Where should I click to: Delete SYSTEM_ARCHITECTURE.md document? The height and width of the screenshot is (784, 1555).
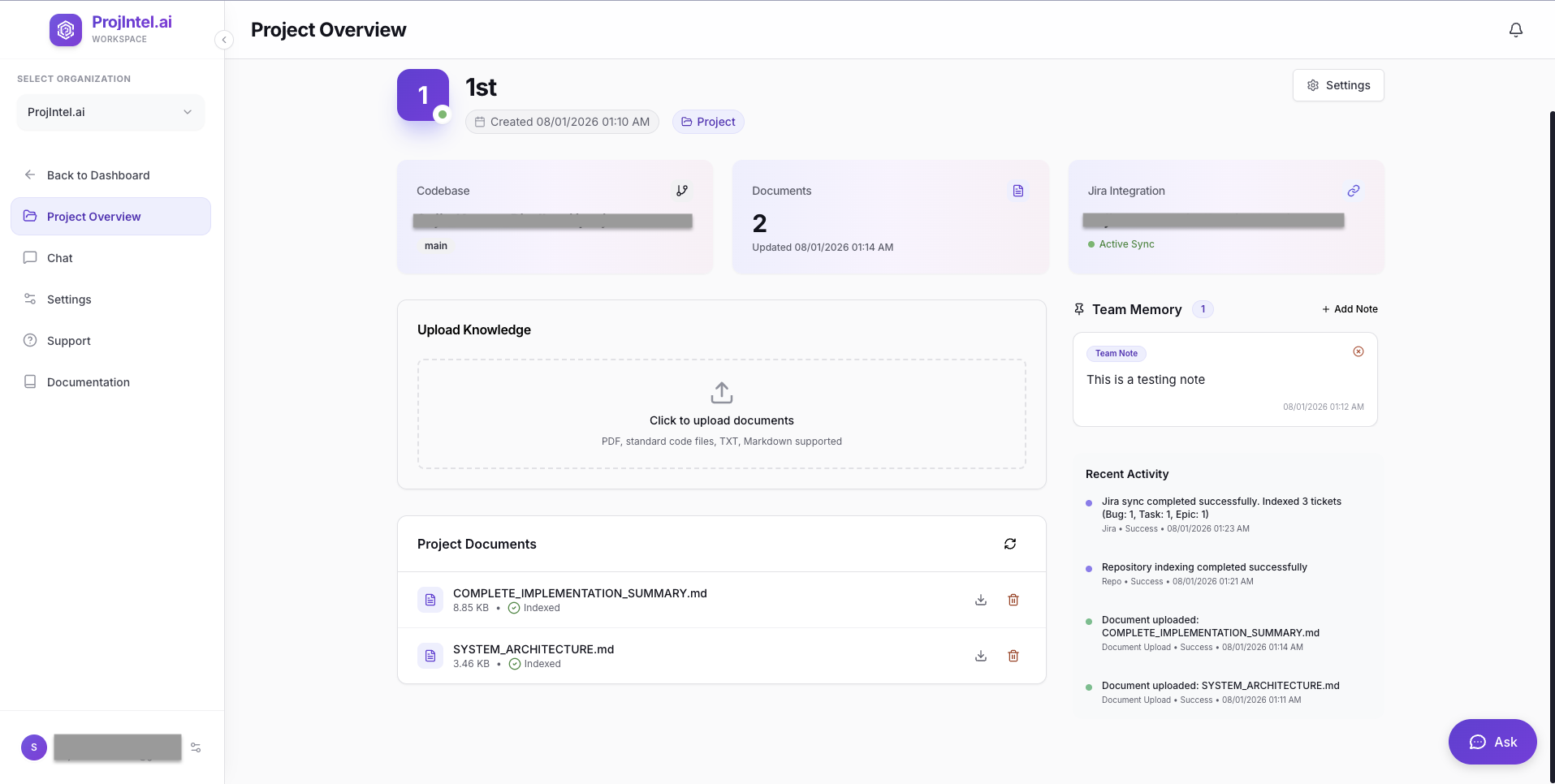1013,655
